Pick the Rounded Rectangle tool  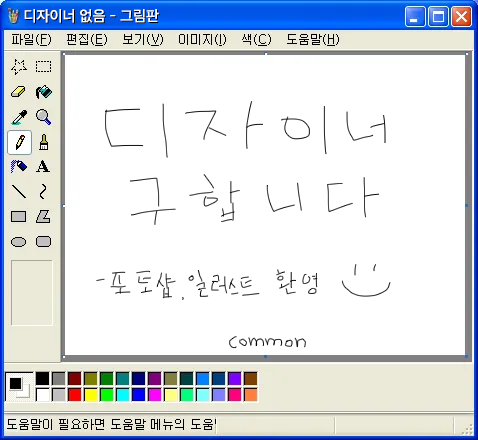[44, 242]
